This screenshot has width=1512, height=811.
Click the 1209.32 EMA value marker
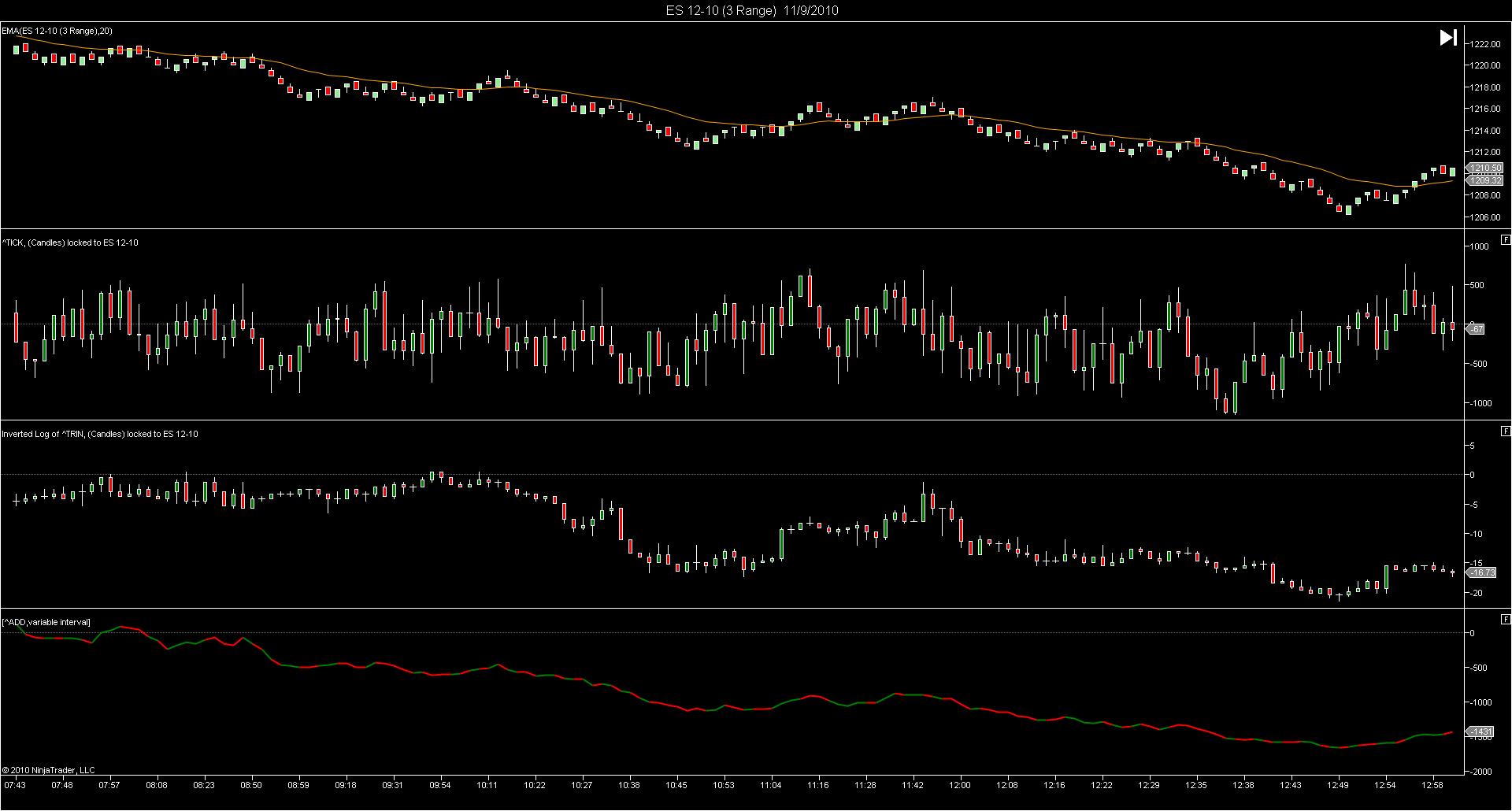point(1485,180)
